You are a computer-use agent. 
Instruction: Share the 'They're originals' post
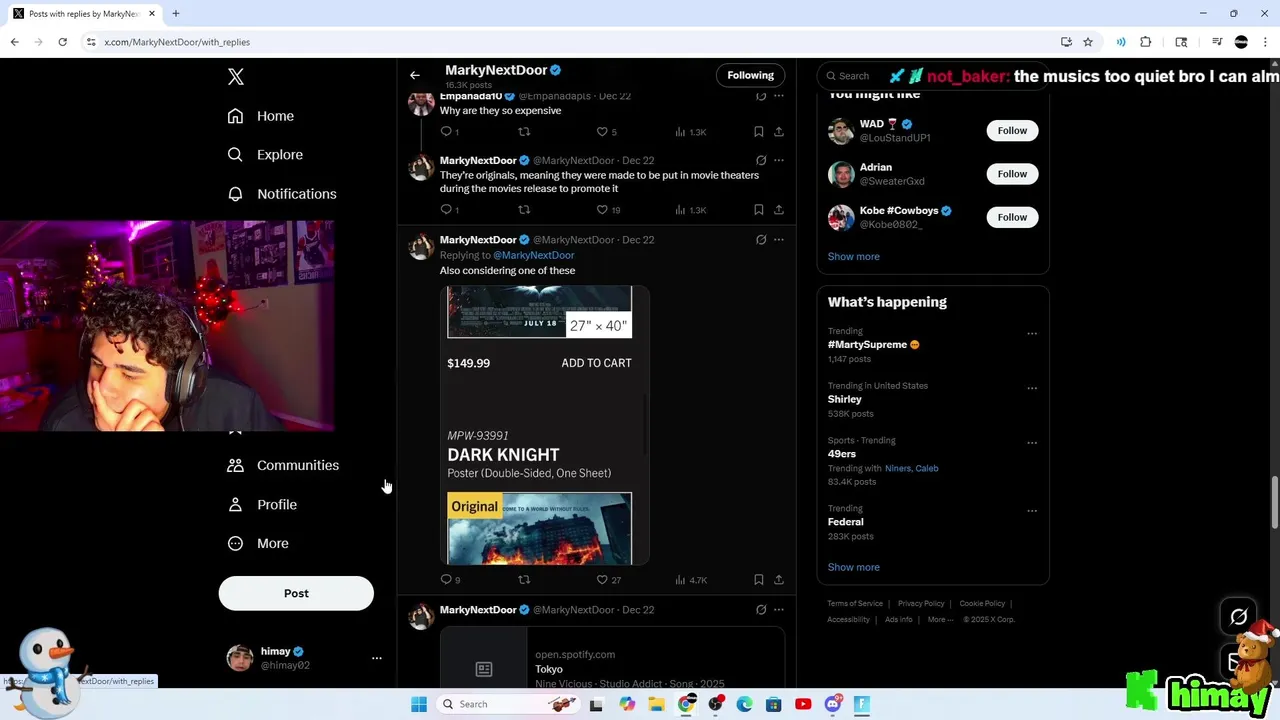pyautogui.click(x=779, y=210)
